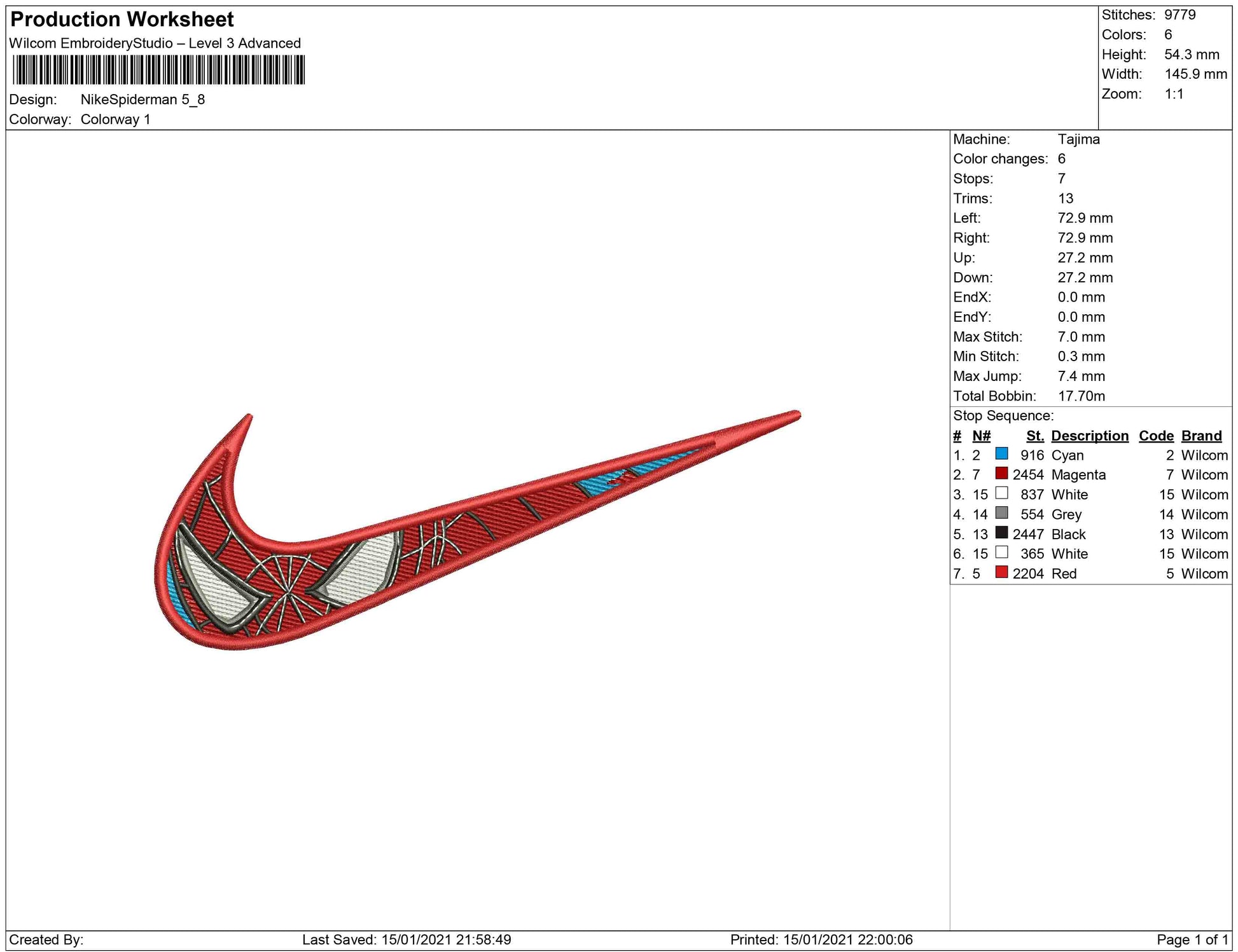The height and width of the screenshot is (952, 1238).
Task: Click the Grey color swatch
Action: [1001, 513]
